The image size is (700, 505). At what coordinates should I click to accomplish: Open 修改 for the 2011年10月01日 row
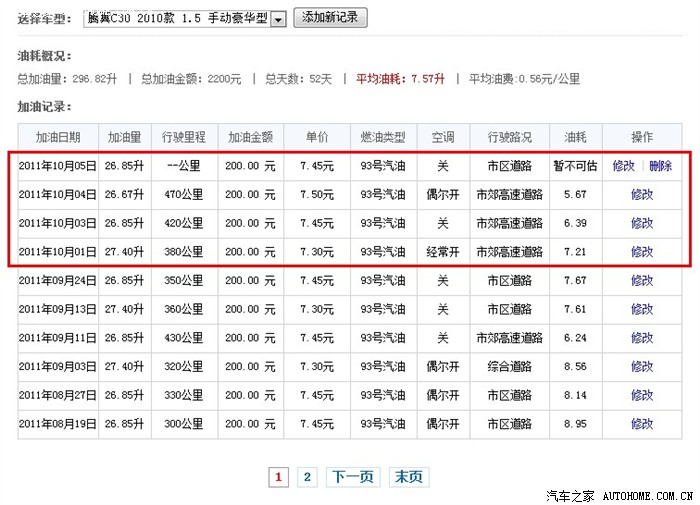pyautogui.click(x=641, y=252)
